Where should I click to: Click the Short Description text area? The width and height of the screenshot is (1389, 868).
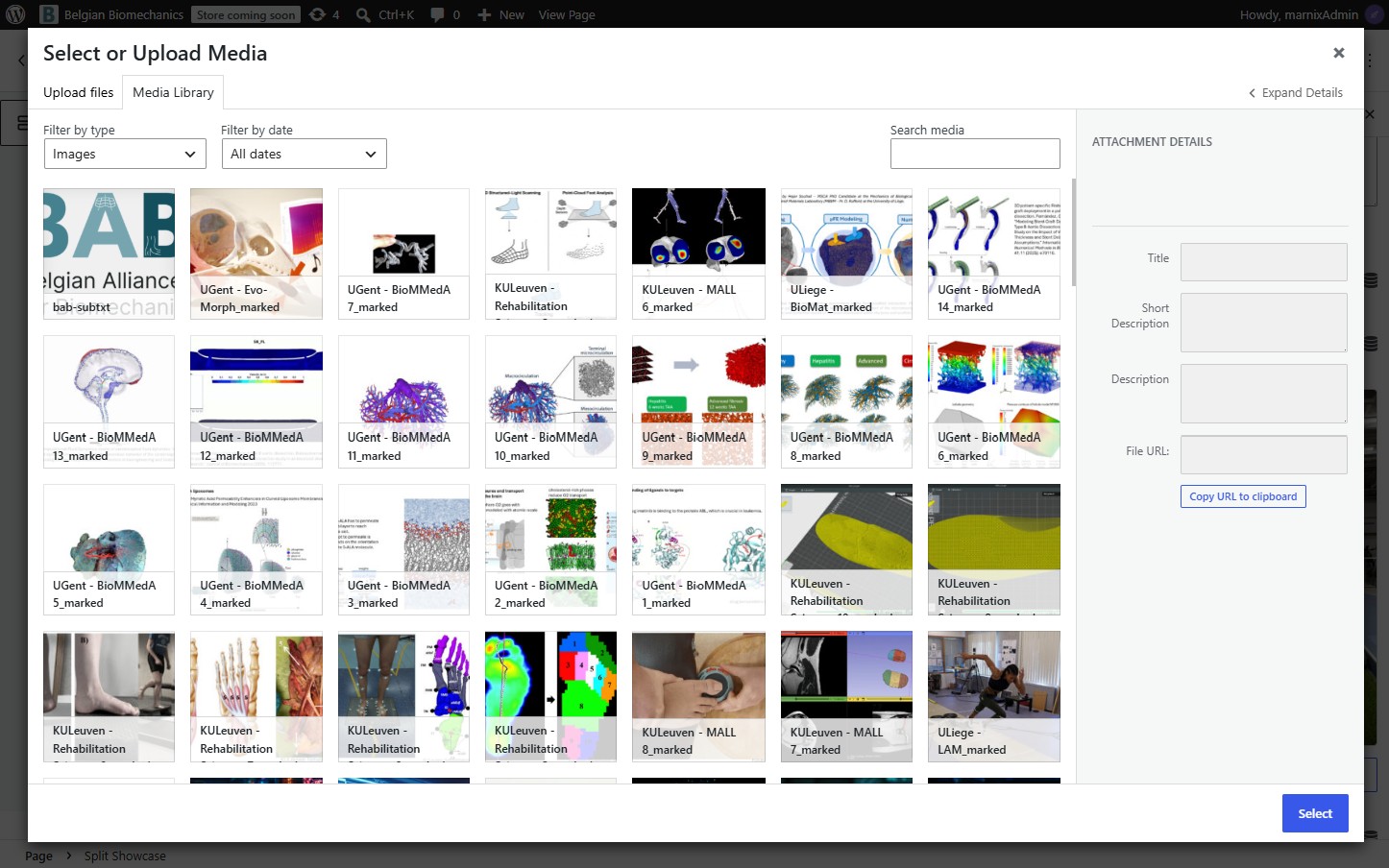pos(1263,323)
